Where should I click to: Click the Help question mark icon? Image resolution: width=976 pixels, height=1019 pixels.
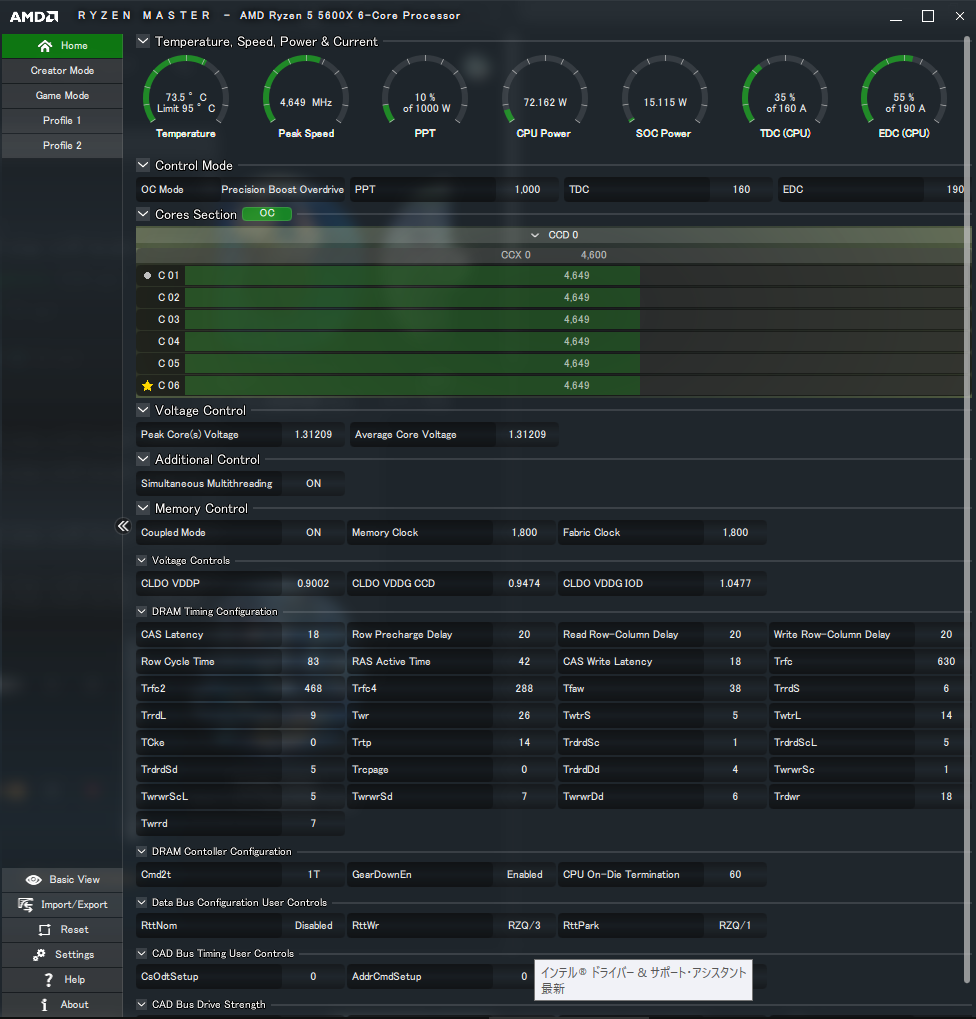48,980
